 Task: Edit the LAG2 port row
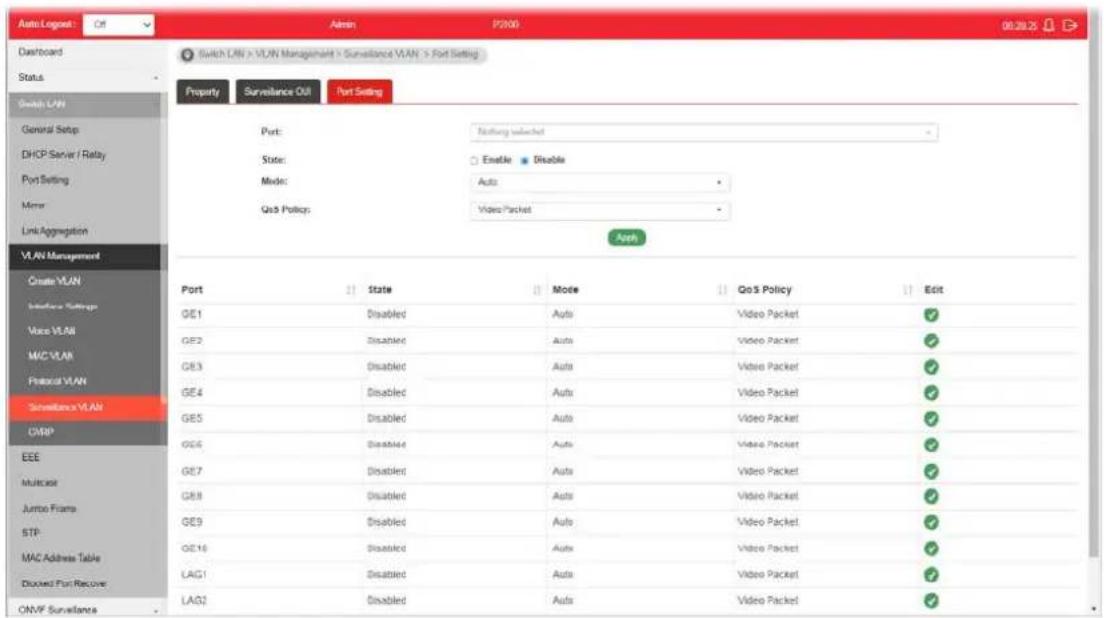coord(931,600)
